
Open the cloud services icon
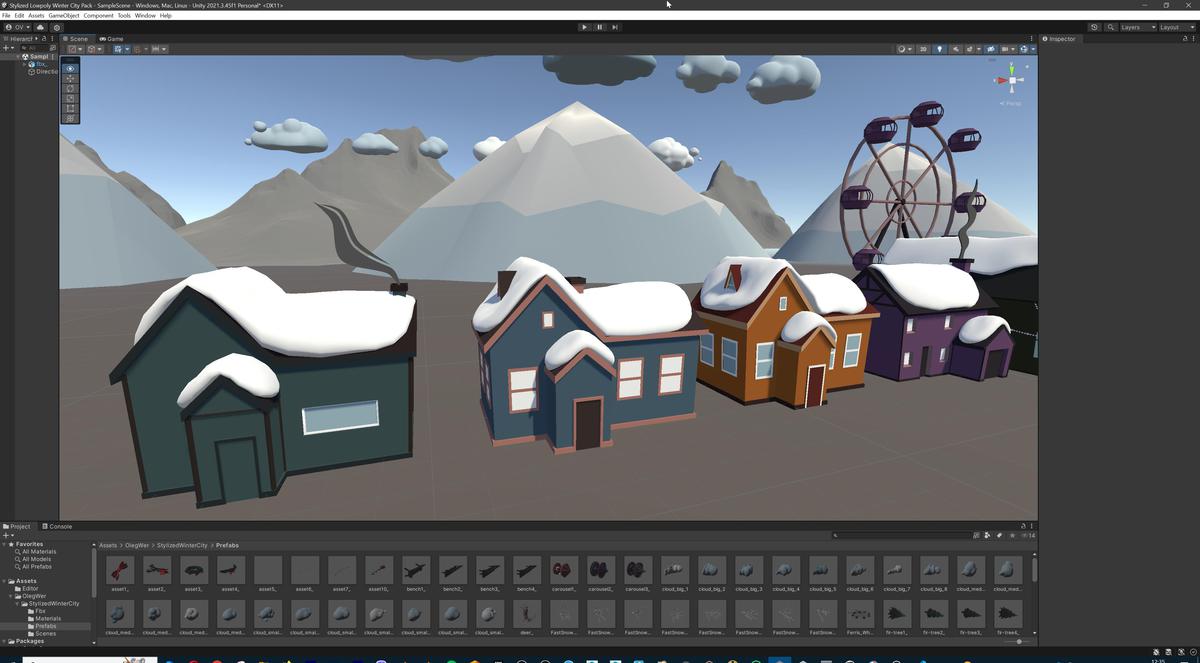pyautogui.click(x=41, y=27)
